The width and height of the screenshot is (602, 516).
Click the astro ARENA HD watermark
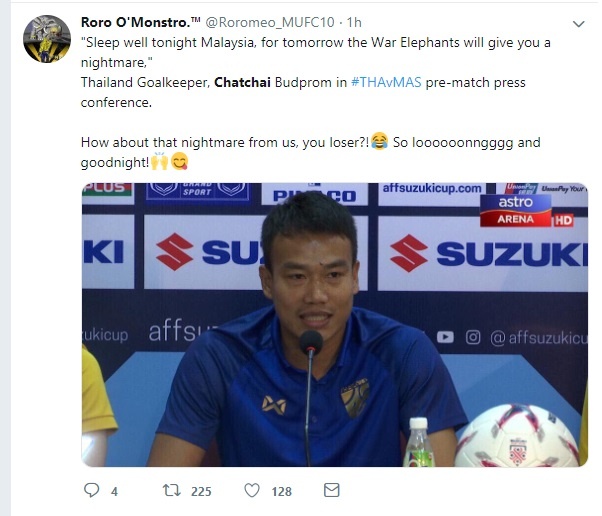tap(526, 210)
